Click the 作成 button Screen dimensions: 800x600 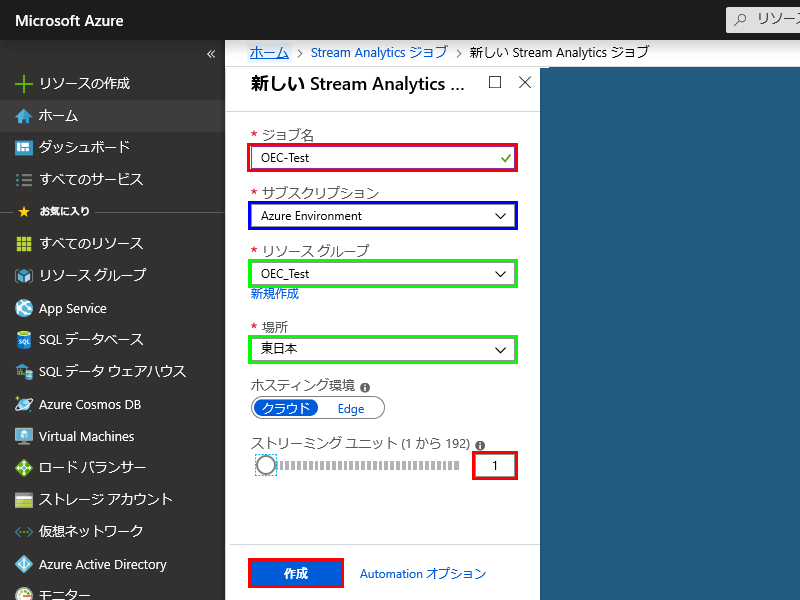click(x=296, y=573)
